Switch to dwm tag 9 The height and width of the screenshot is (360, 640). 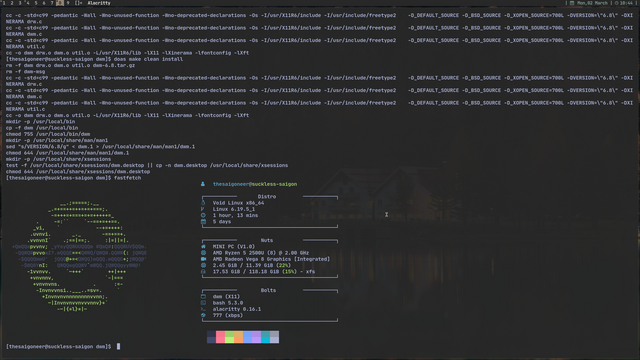click(x=68, y=3)
